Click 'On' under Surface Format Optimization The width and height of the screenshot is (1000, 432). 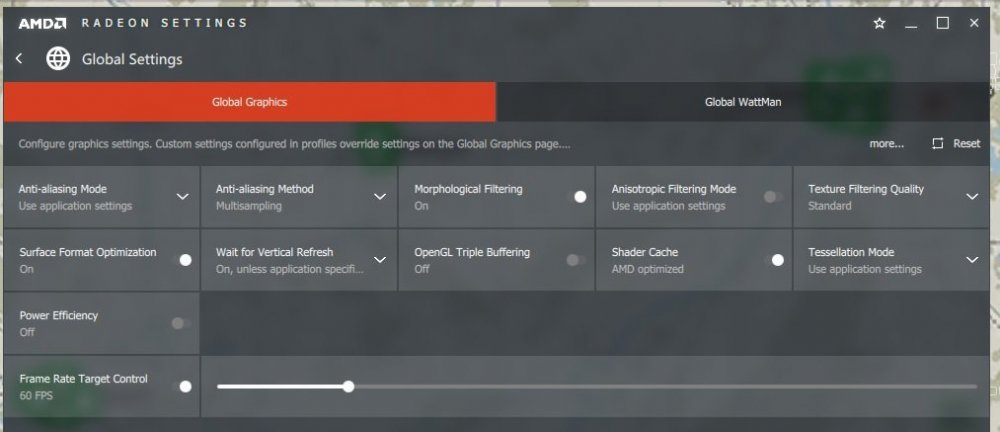[x=26, y=269]
